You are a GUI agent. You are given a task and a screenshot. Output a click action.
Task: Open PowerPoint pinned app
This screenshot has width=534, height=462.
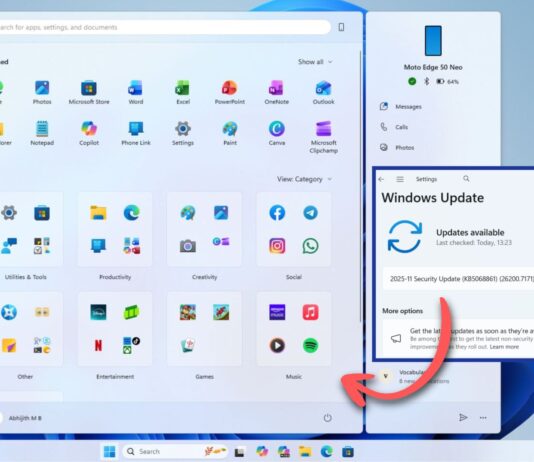[230, 92]
